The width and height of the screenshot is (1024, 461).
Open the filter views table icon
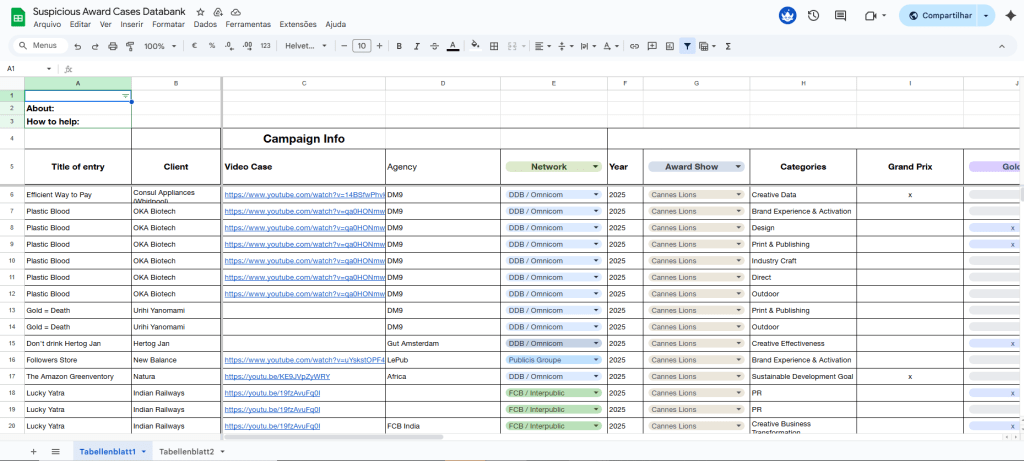pyautogui.click(x=707, y=46)
